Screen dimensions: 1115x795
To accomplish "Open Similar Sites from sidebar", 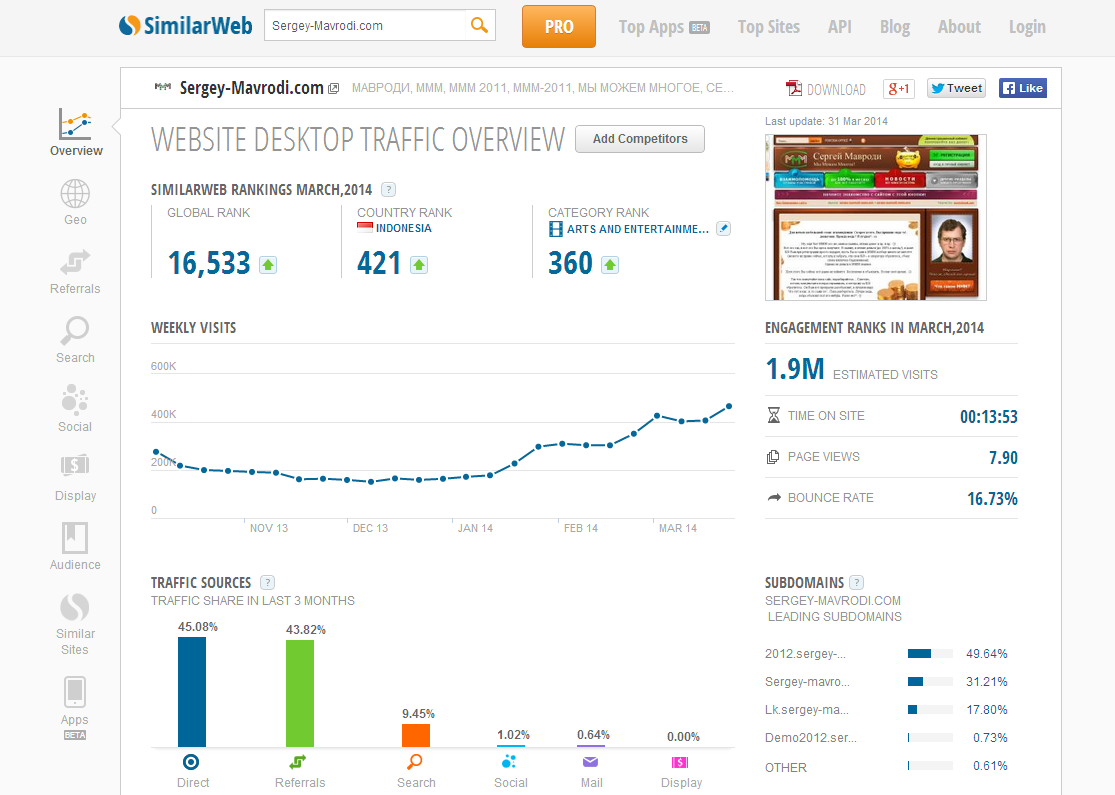I will point(75,608).
